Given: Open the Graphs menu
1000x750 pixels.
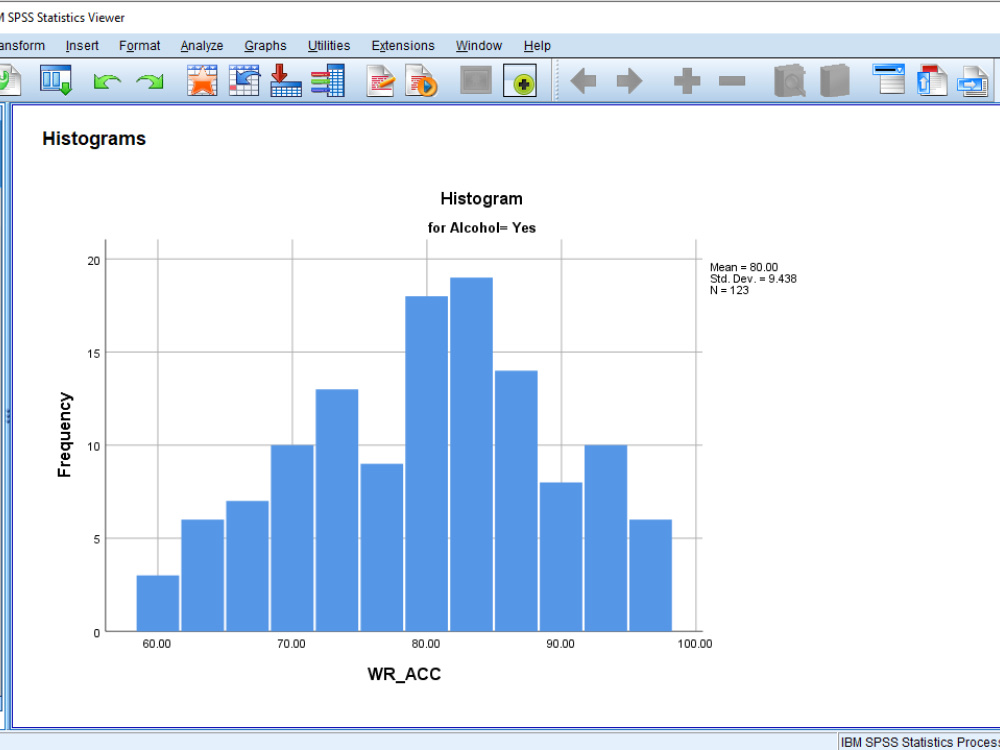Looking at the screenshot, I should pyautogui.click(x=265, y=46).
